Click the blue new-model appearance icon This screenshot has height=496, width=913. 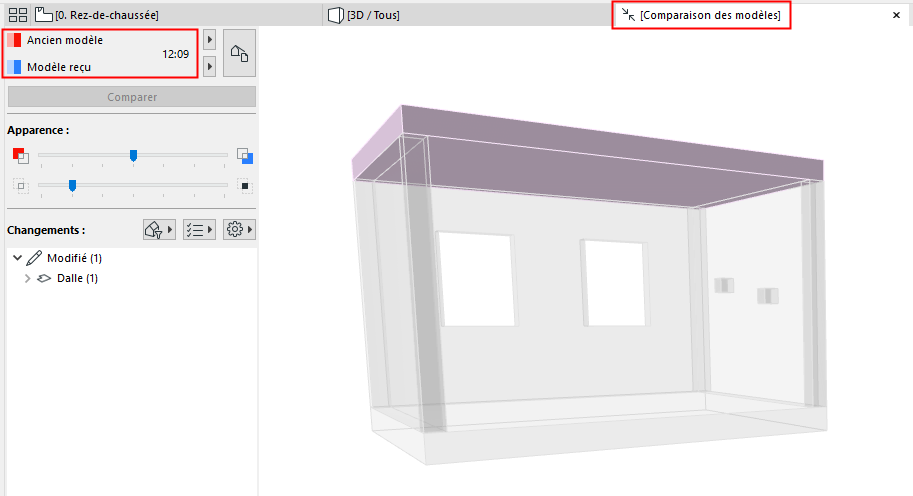click(245, 155)
